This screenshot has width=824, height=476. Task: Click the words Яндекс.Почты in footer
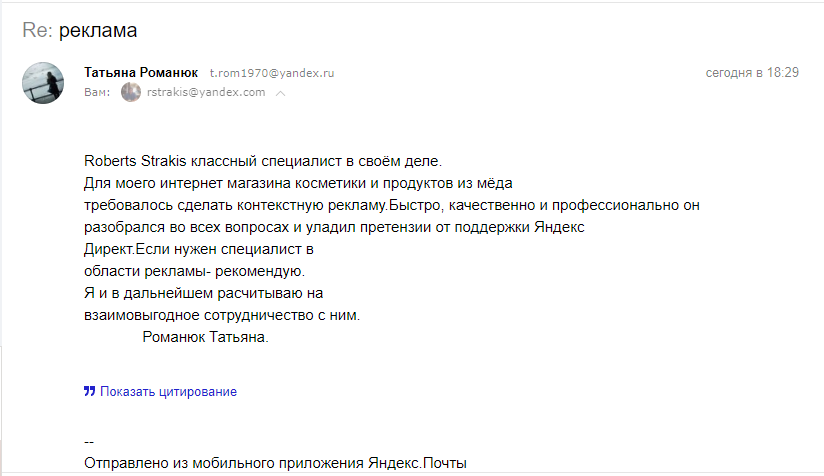point(417,463)
